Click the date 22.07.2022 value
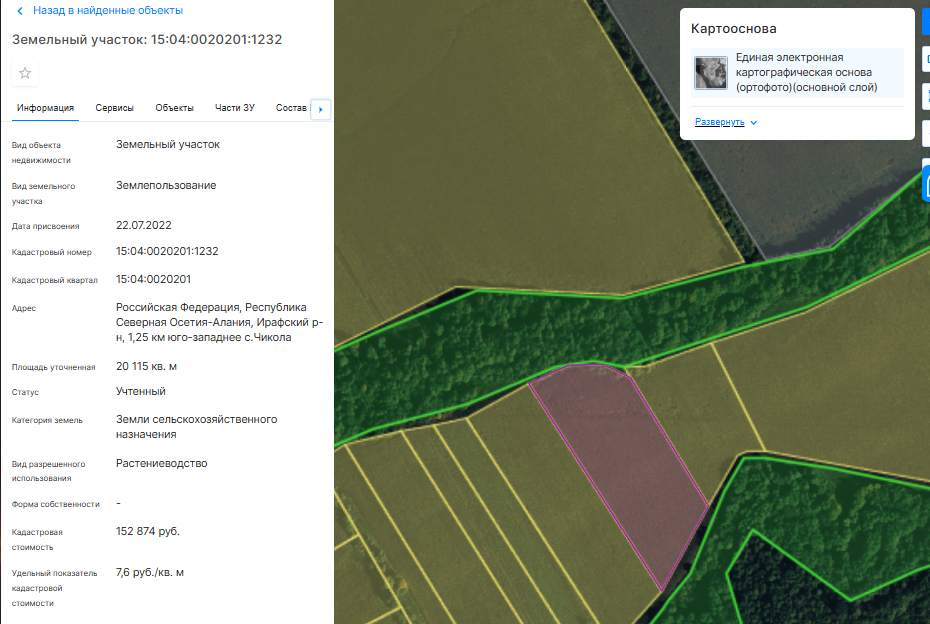Screen dimensions: 930x624 pyautogui.click(x=144, y=225)
